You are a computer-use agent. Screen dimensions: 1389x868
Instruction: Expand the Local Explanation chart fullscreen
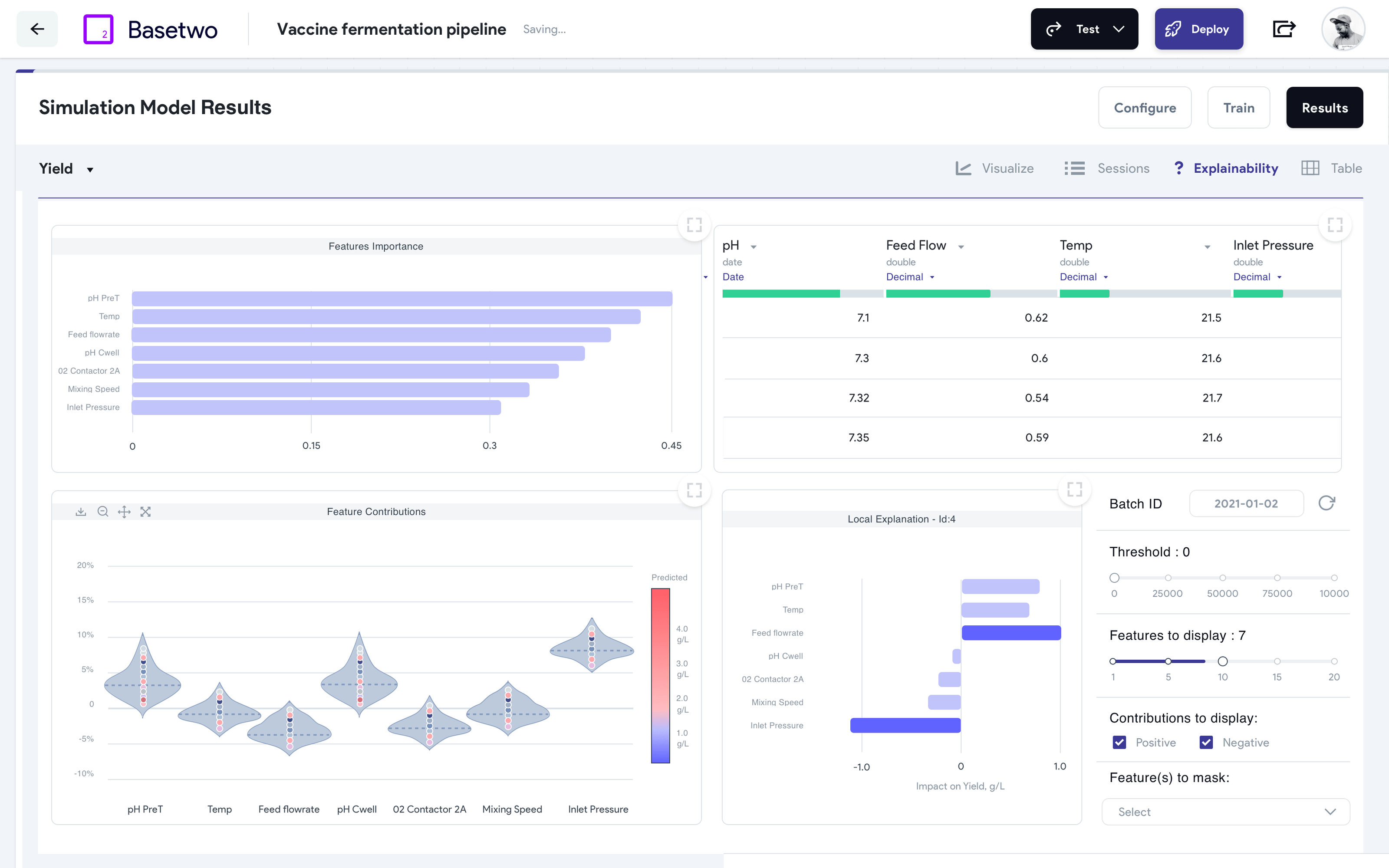1074,489
